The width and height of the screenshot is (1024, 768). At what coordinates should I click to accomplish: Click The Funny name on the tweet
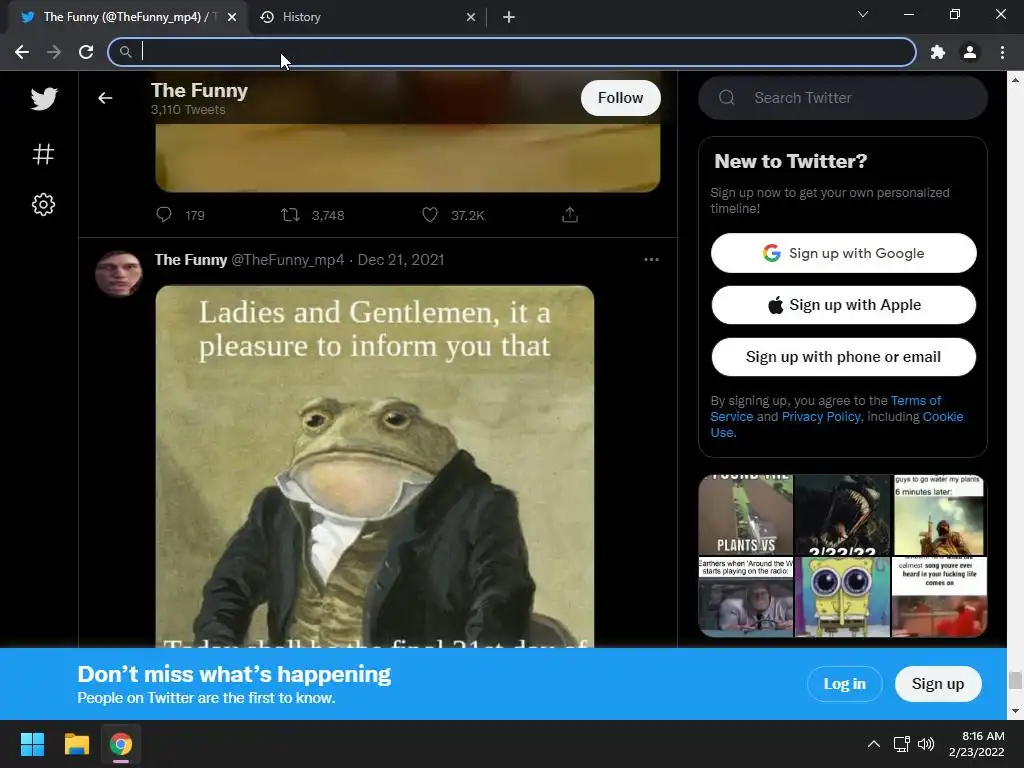pyautogui.click(x=191, y=260)
